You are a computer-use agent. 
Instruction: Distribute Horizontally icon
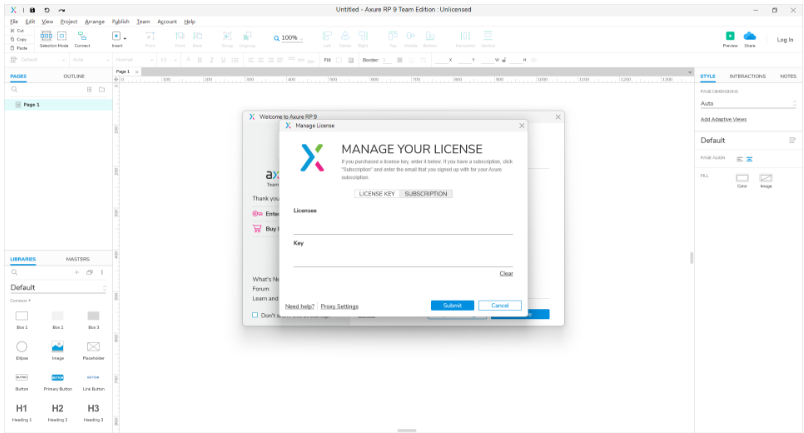pos(465,38)
